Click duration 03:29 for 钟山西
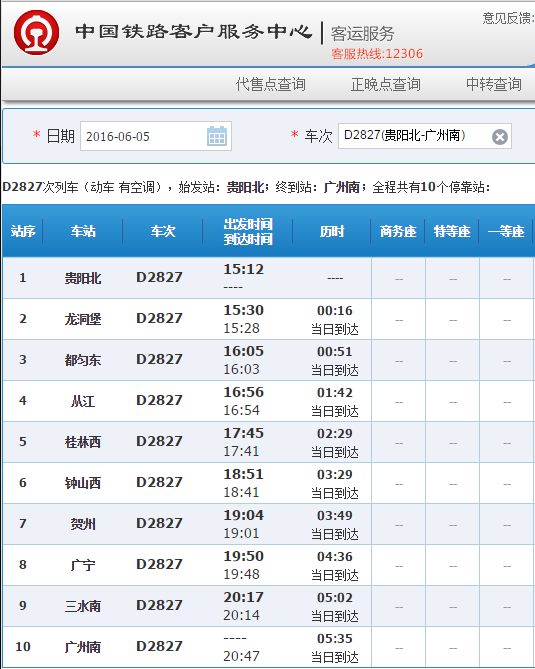535x669 pixels. pos(334,474)
